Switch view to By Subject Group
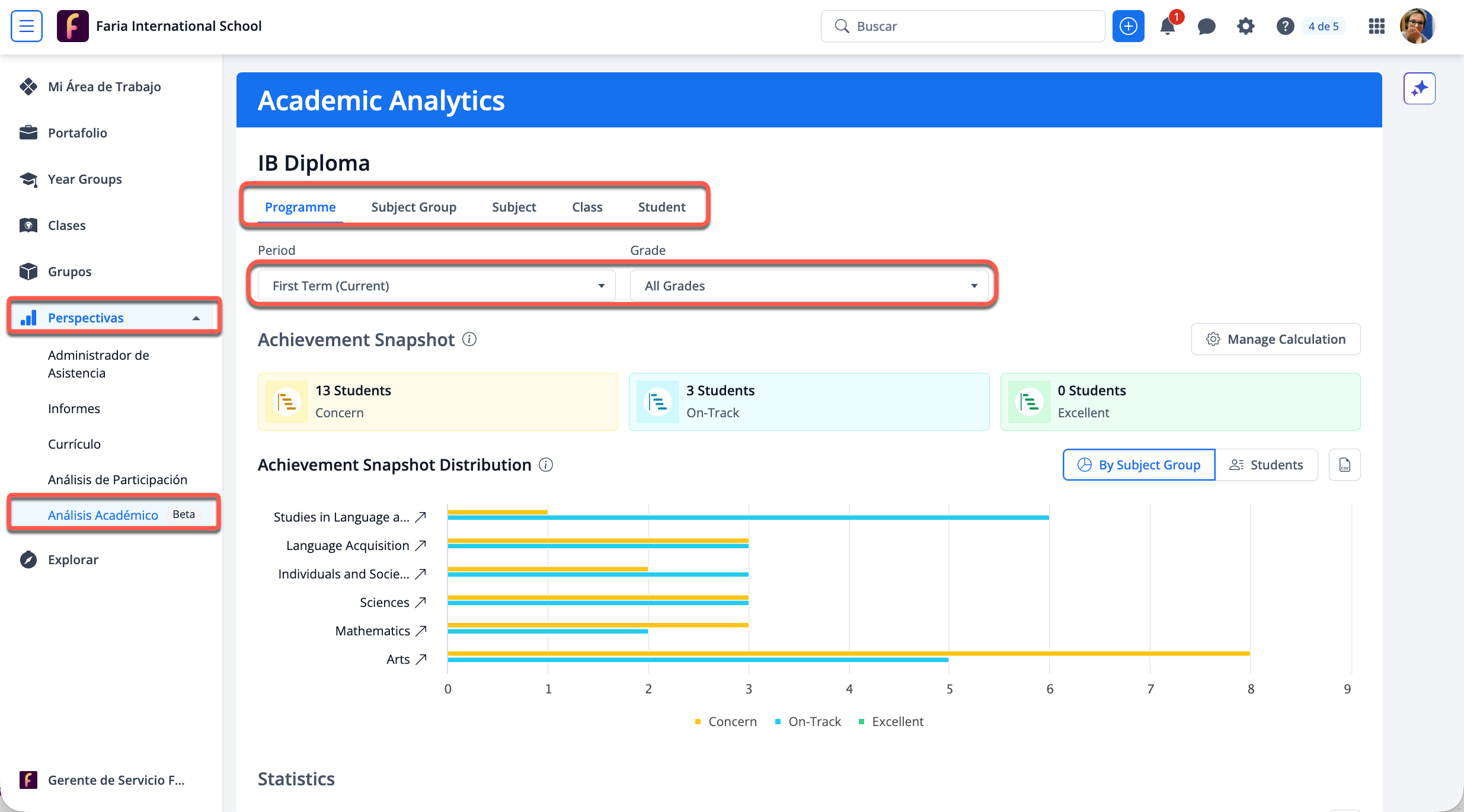 click(x=1139, y=465)
